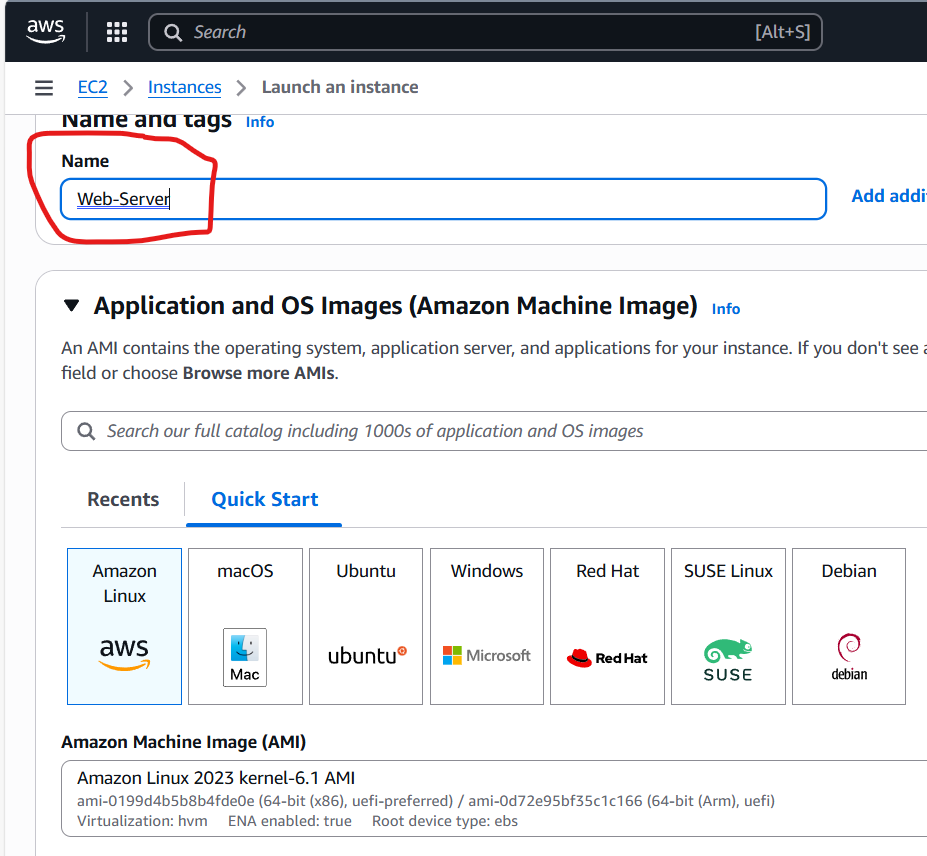The width and height of the screenshot is (927, 856).
Task: Click the AMI catalog search box
Action: [x=500, y=431]
